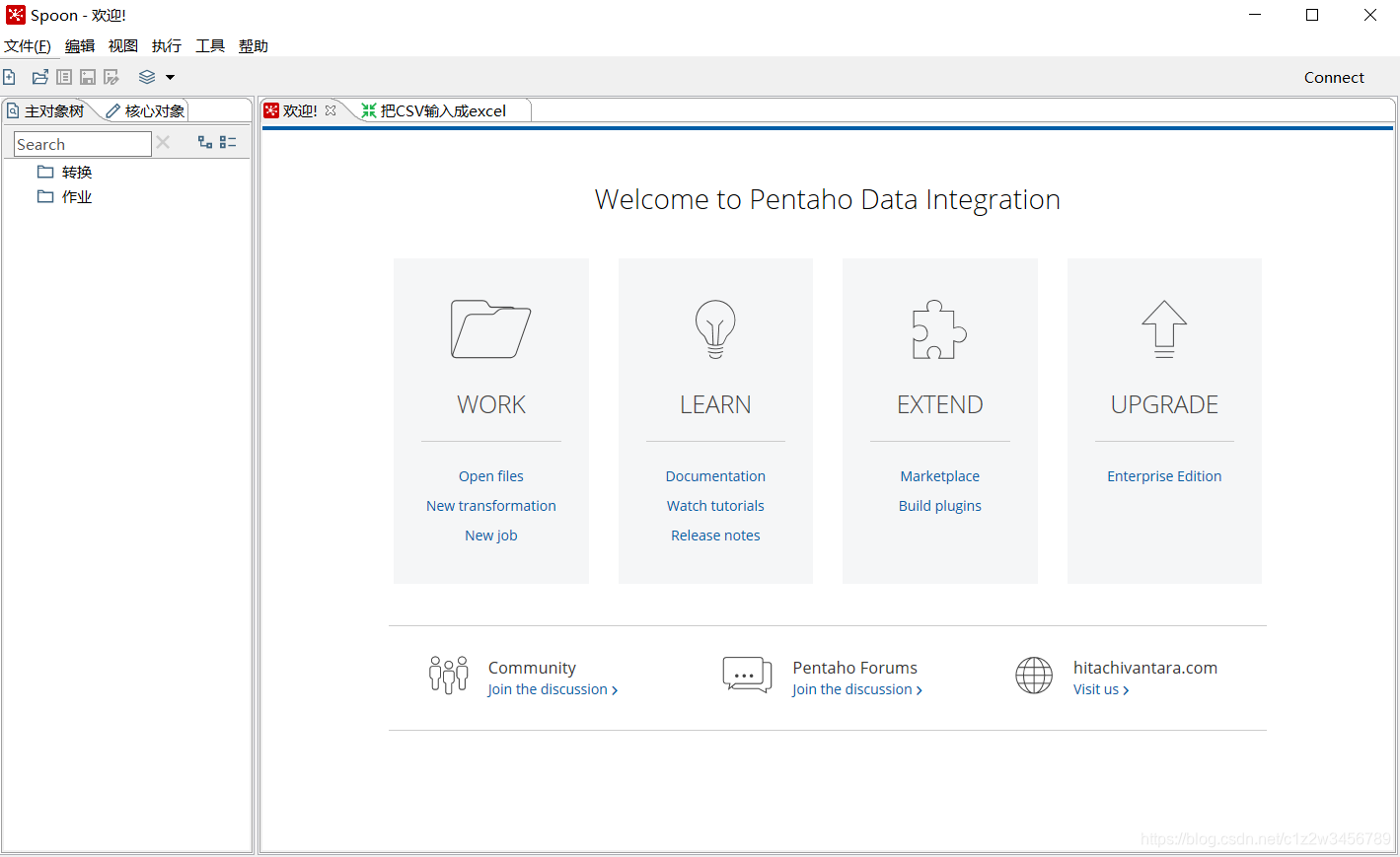
Task: Click the WORK heading text
Action: point(491,404)
